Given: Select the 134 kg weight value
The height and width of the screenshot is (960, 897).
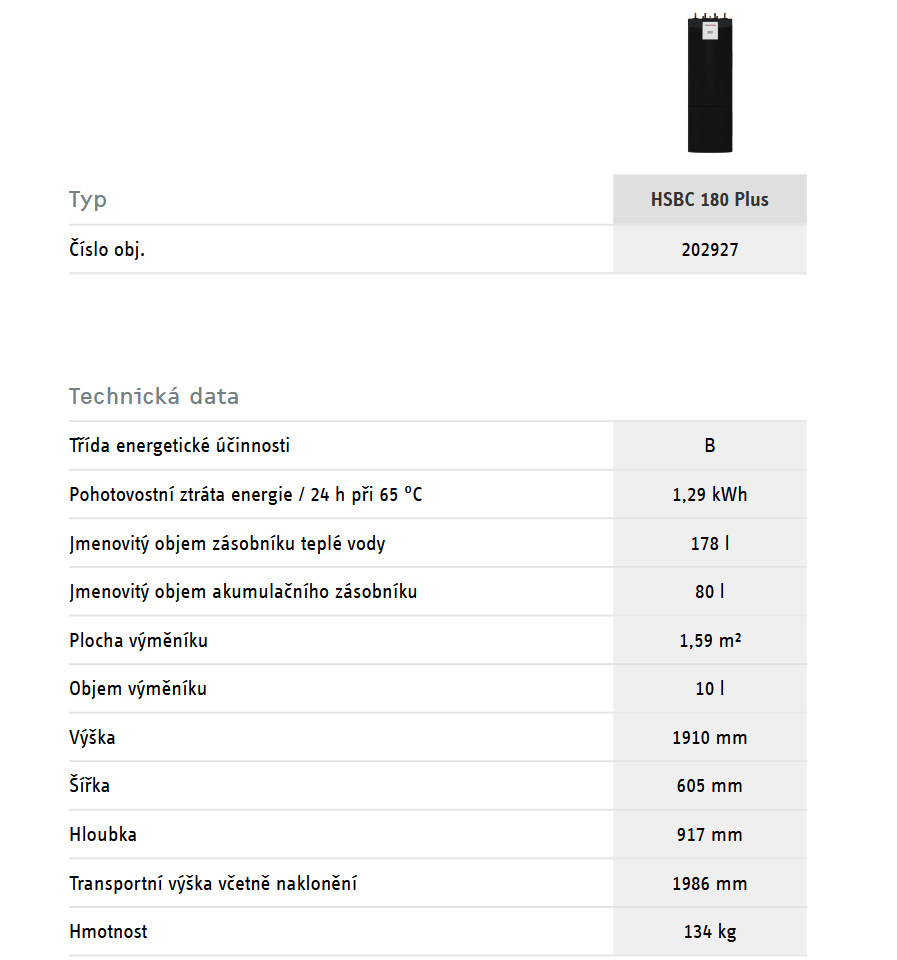Looking at the screenshot, I should tap(709, 932).
